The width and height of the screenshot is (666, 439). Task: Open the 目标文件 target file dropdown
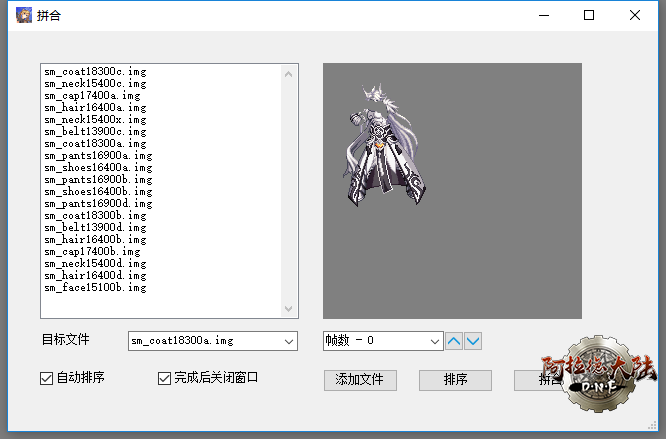point(213,341)
